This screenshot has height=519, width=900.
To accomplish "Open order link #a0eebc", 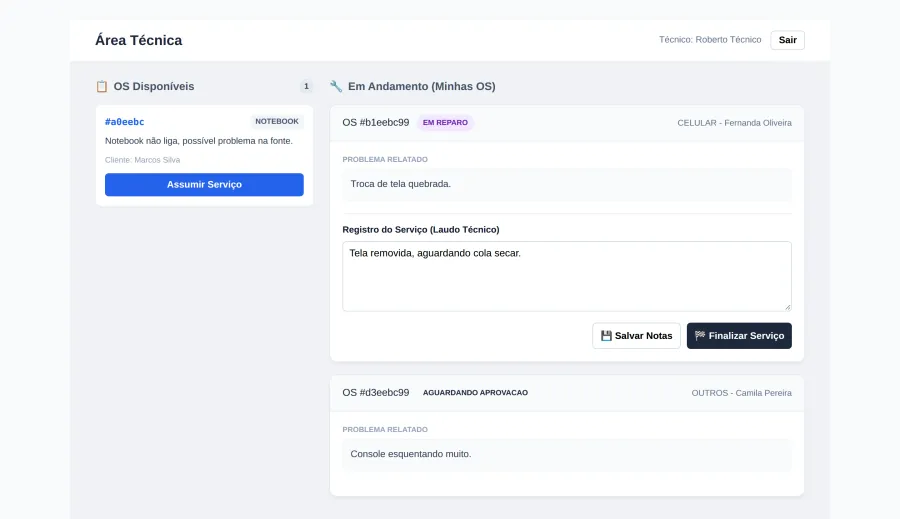I will pos(125,122).
